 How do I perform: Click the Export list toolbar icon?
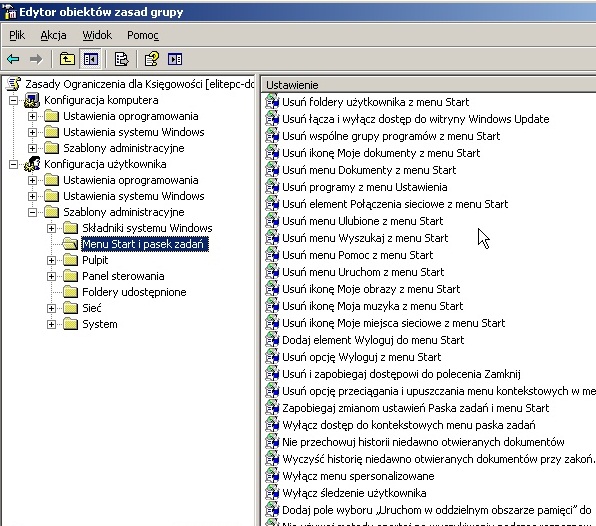(x=121, y=59)
